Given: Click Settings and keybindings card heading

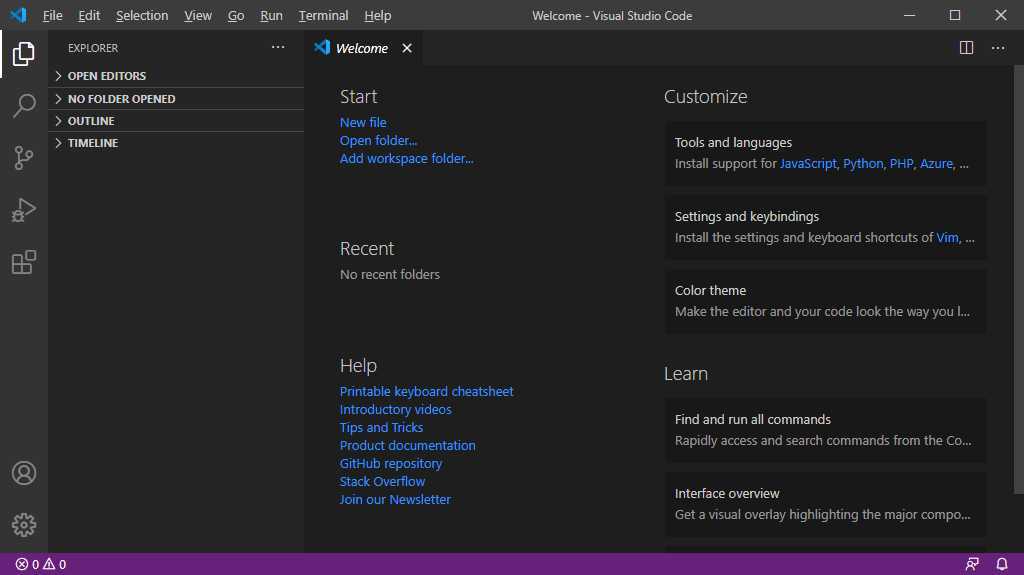Looking at the screenshot, I should pyautogui.click(x=746, y=216).
